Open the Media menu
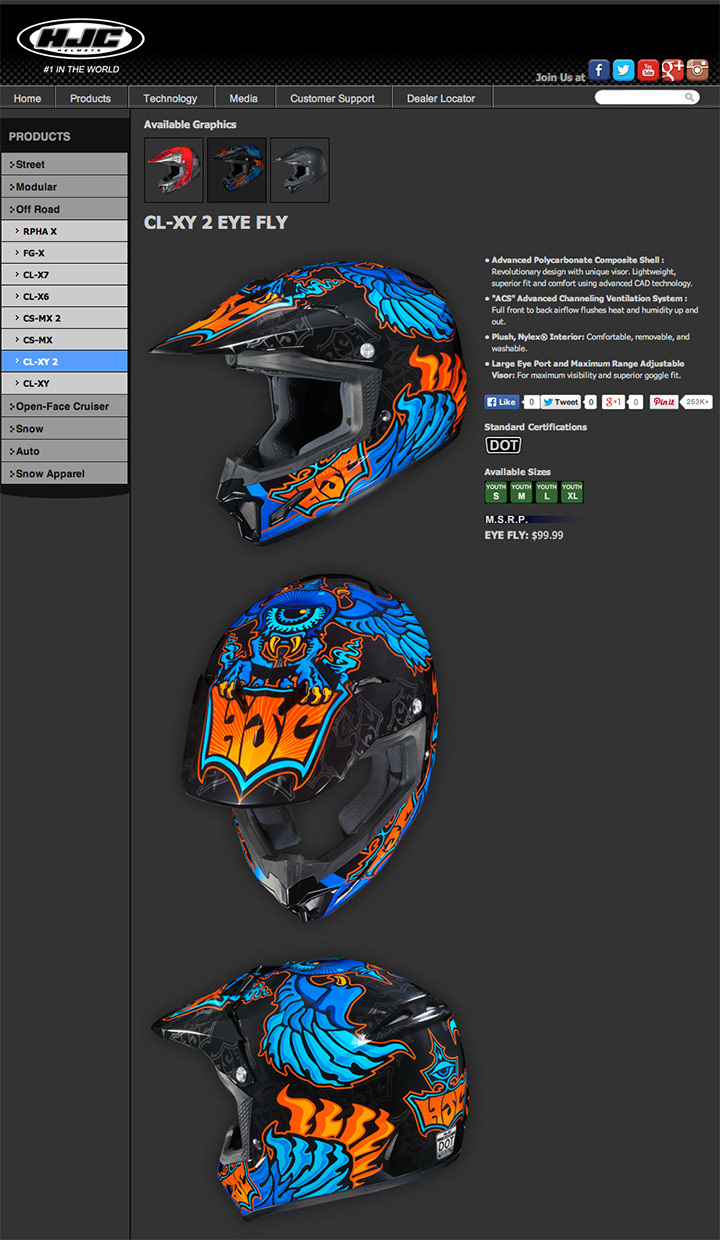Viewport: 720px width, 1240px height. tap(243, 98)
